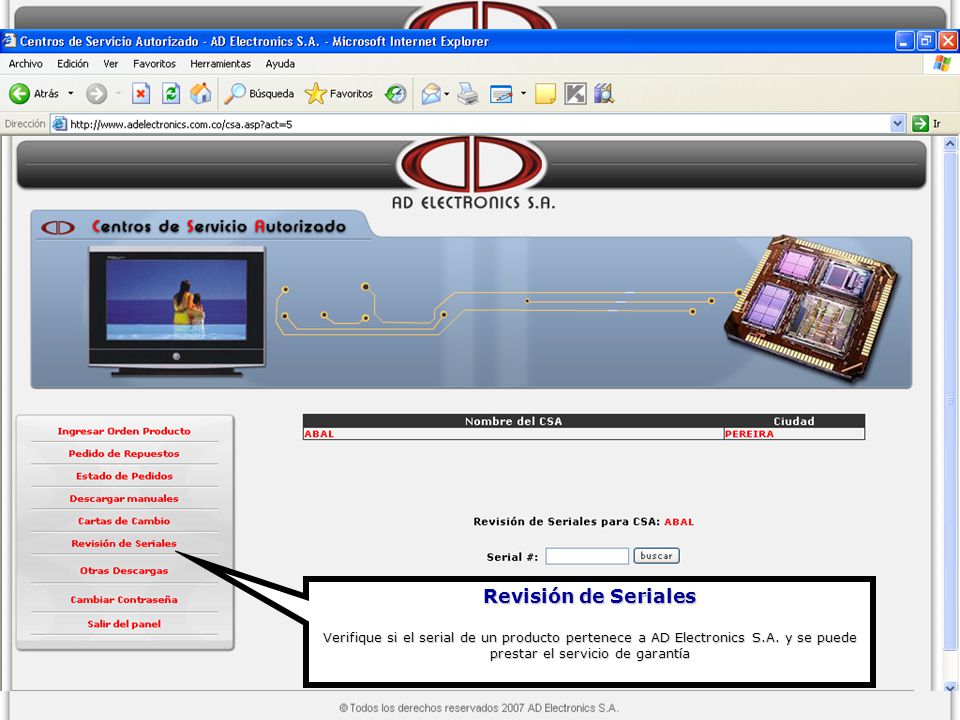Screen dimensions: 960x720
Task: Expand the Atrás history dropdown arrow
Action: click(70, 94)
